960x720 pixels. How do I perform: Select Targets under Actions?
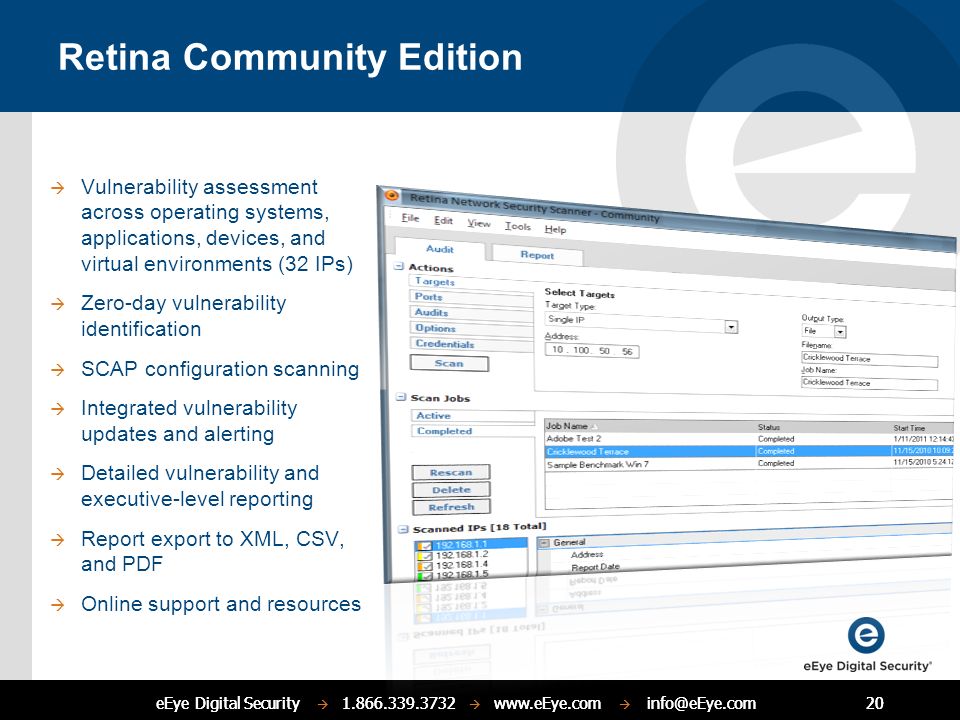(x=470, y=282)
